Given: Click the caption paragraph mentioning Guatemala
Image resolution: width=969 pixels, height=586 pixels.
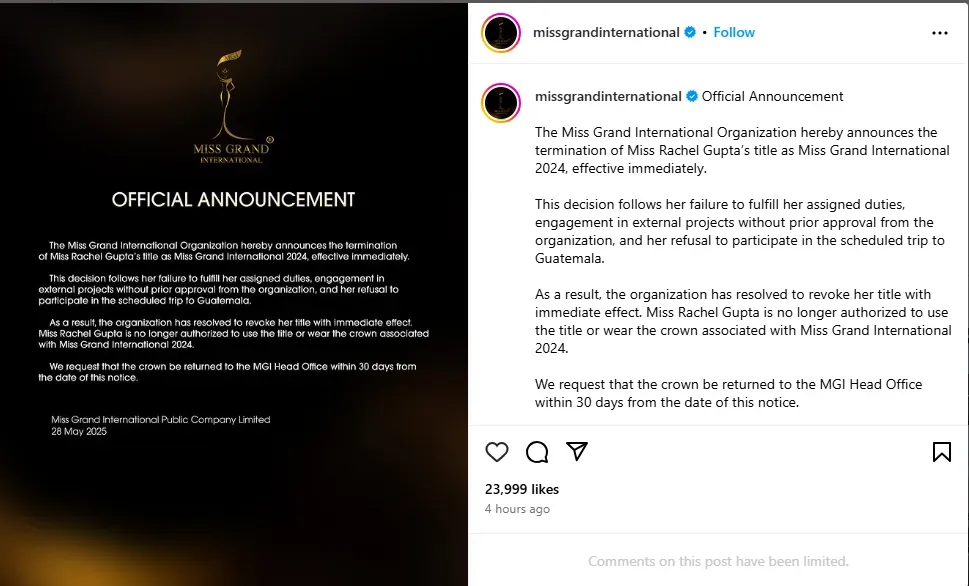Looking at the screenshot, I should [x=740, y=231].
